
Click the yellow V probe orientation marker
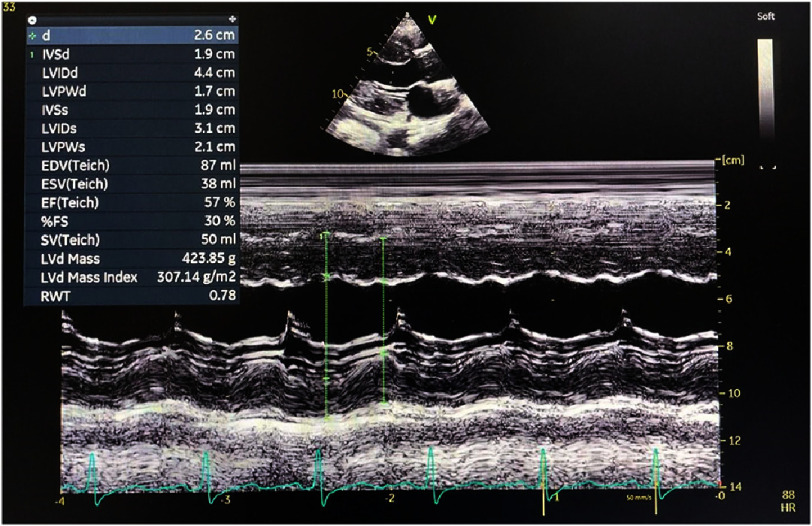[432, 20]
